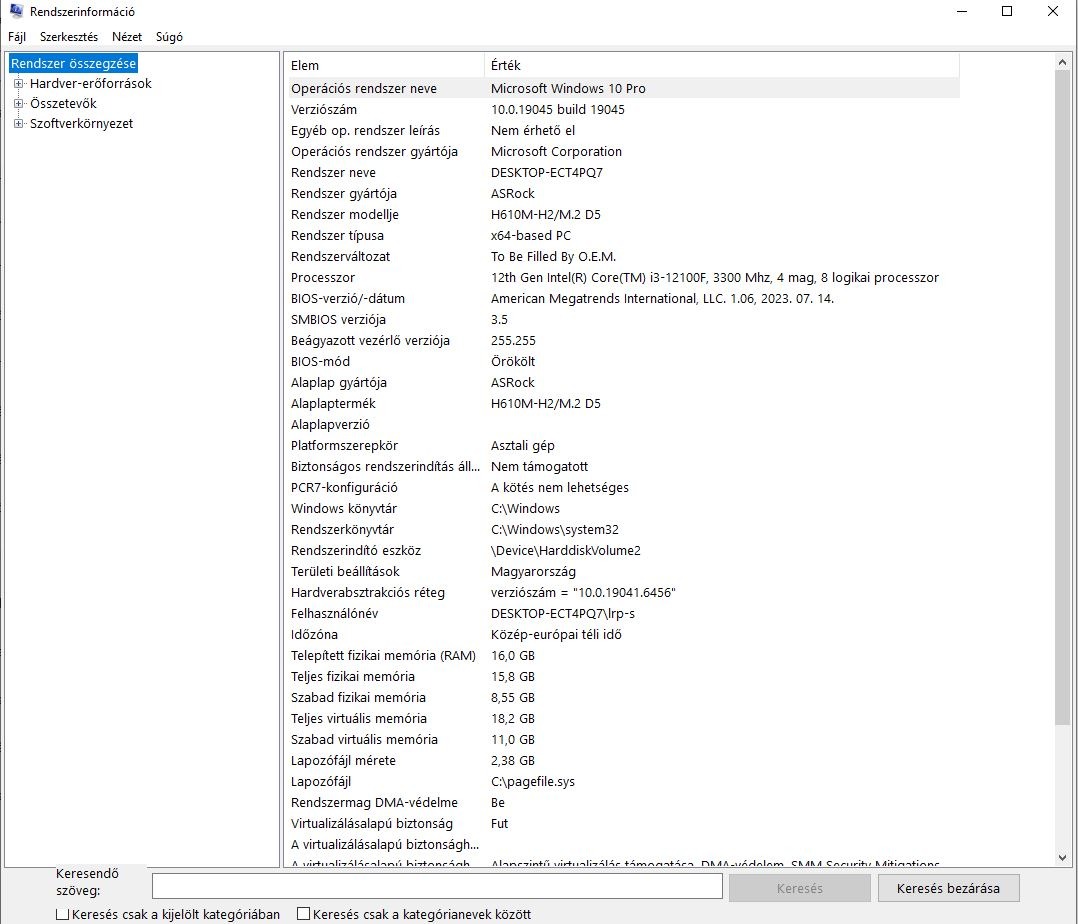Click the 12th Gen Intel Core i3-12100F value
Image resolution: width=1078 pixels, height=924 pixels.
[714, 278]
